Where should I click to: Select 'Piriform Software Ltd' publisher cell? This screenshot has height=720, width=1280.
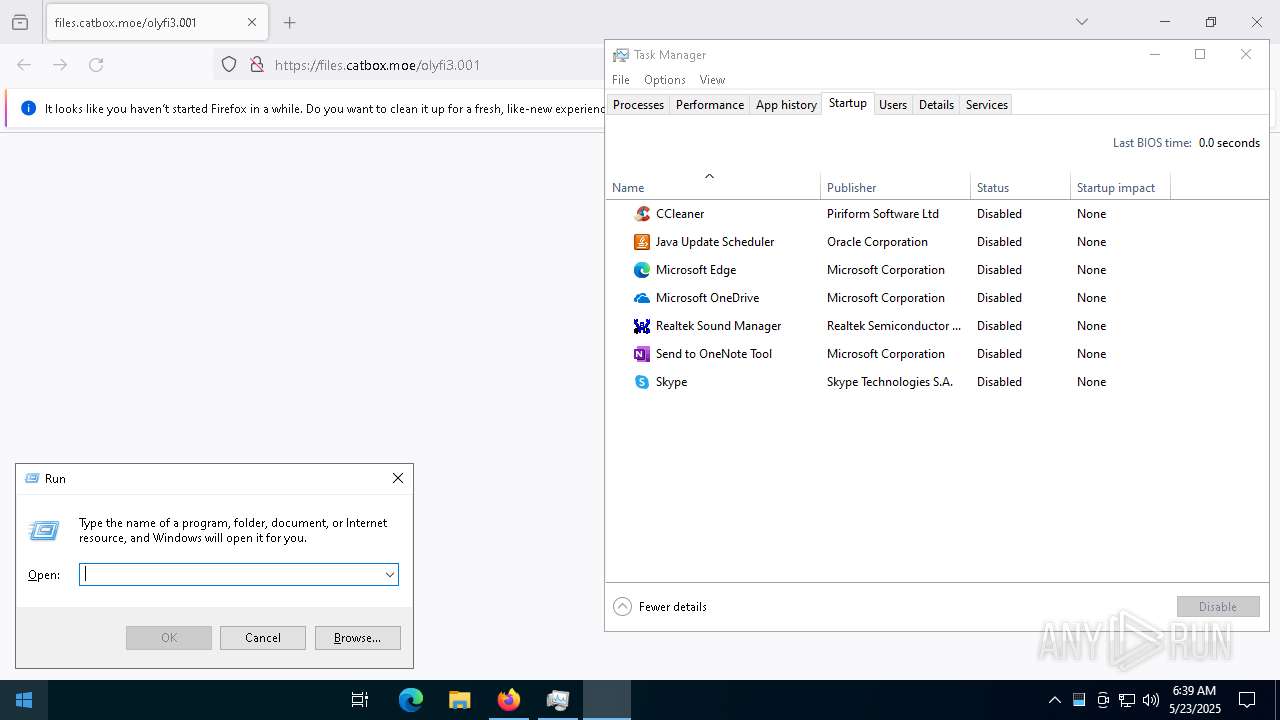point(883,214)
